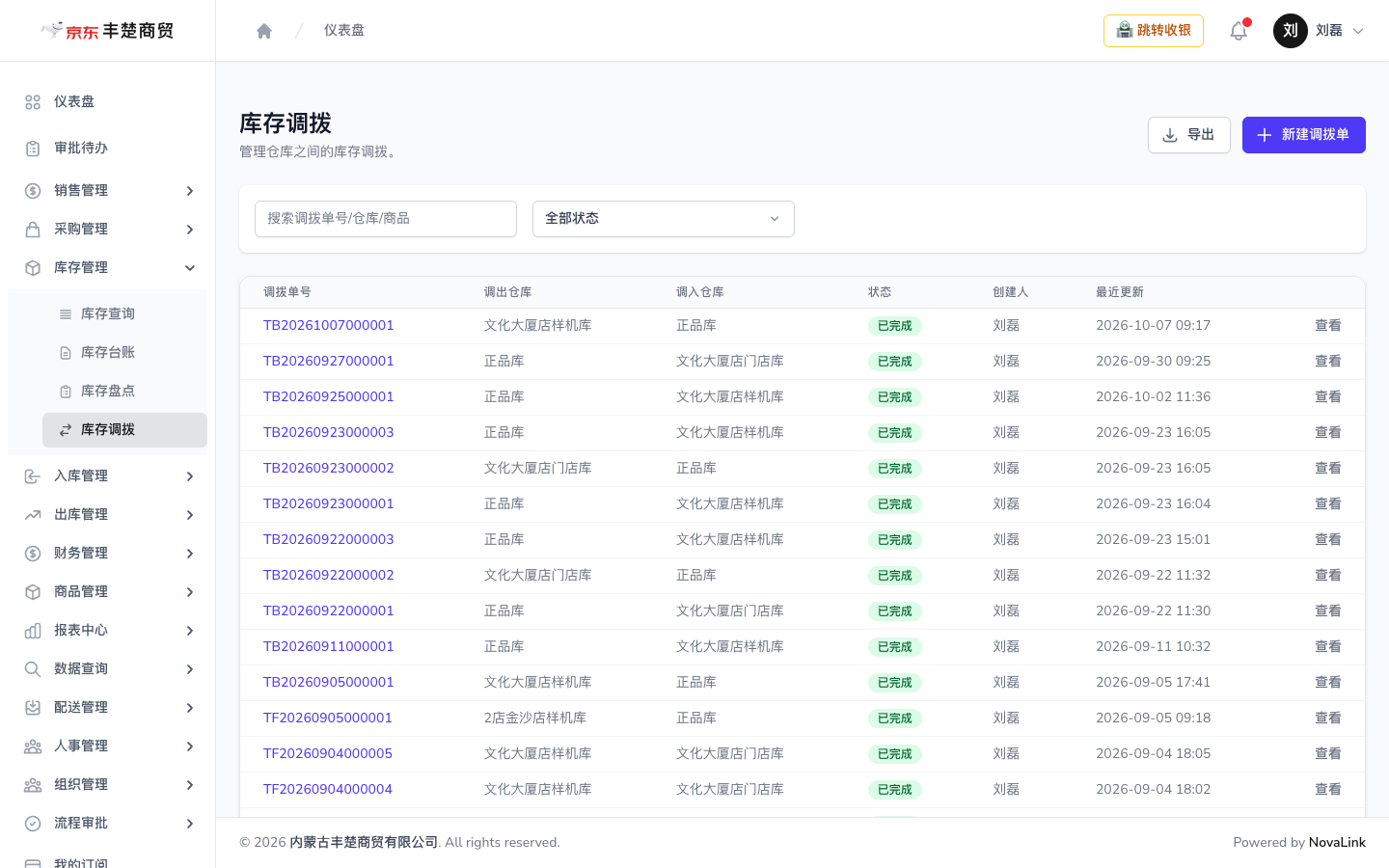
Task: Open the 全部状态 status dropdown
Action: coord(664,219)
